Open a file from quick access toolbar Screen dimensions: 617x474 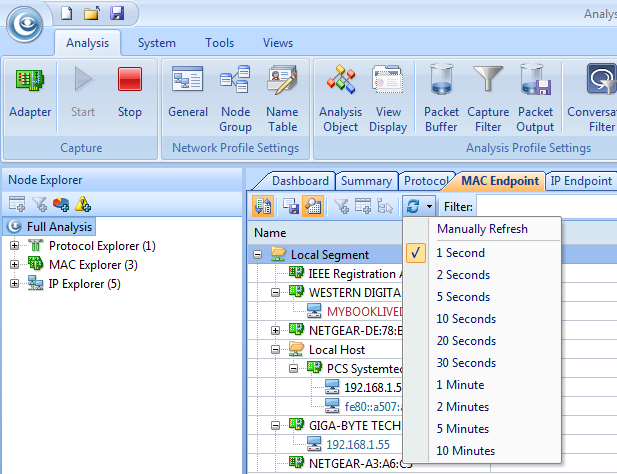coord(91,13)
